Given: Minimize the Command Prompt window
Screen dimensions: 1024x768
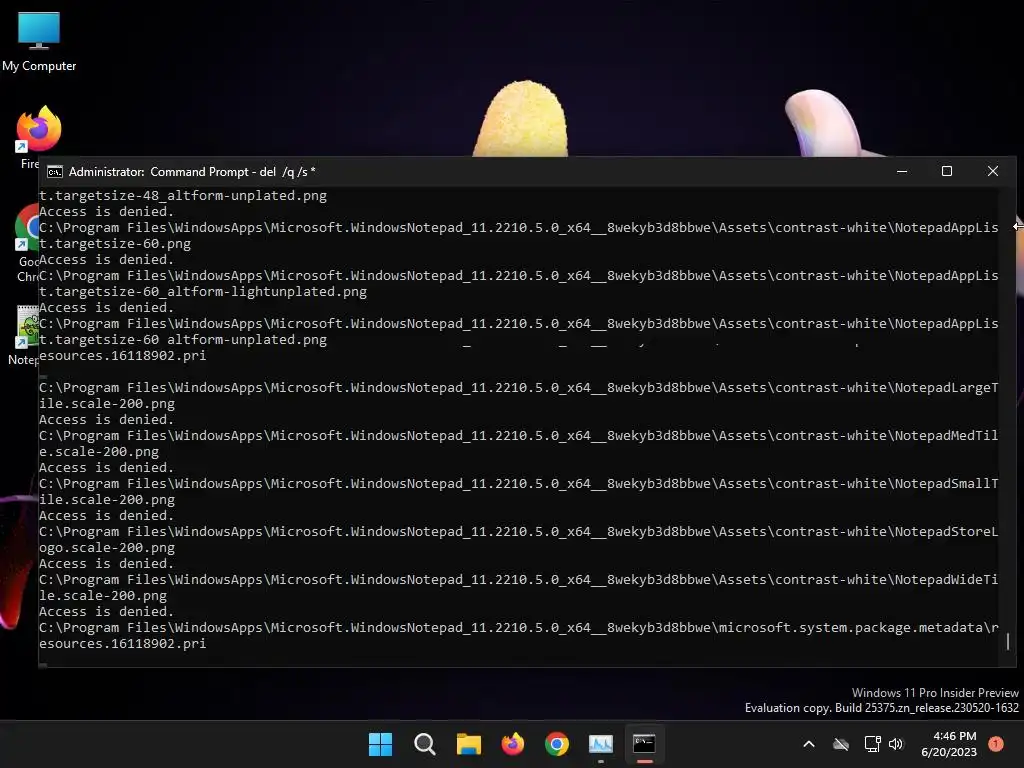Looking at the screenshot, I should (902, 171).
